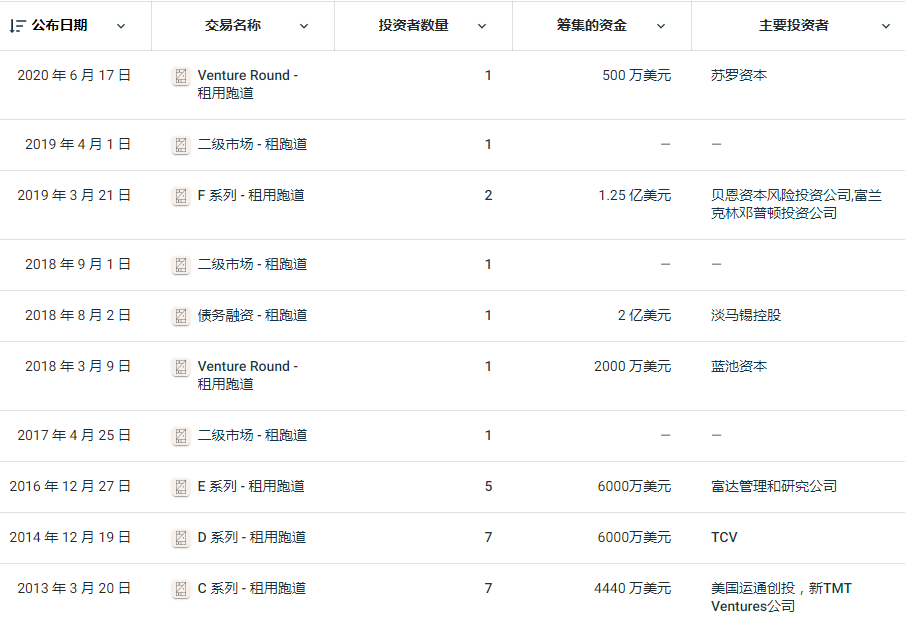Select the 富达管理和研究公司 link
The width and height of the screenshot is (905, 629).
coord(774,486)
